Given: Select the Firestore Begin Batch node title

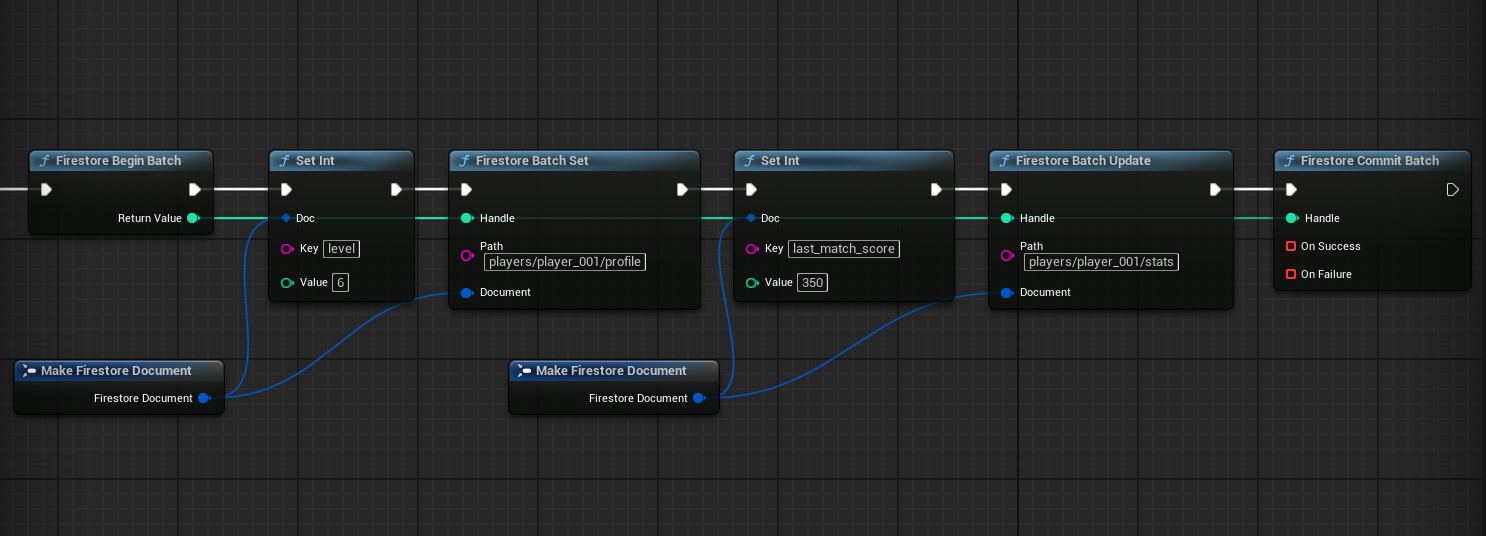Looking at the screenshot, I should 118,161.
